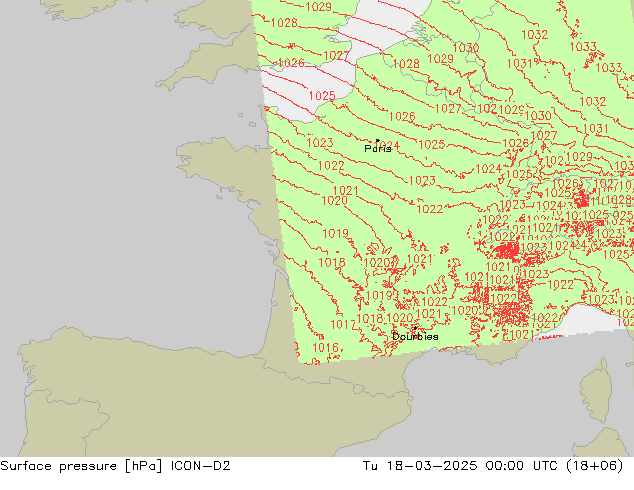Click the 1025 label over the English Channel
634x490 pixels.
coord(322,96)
